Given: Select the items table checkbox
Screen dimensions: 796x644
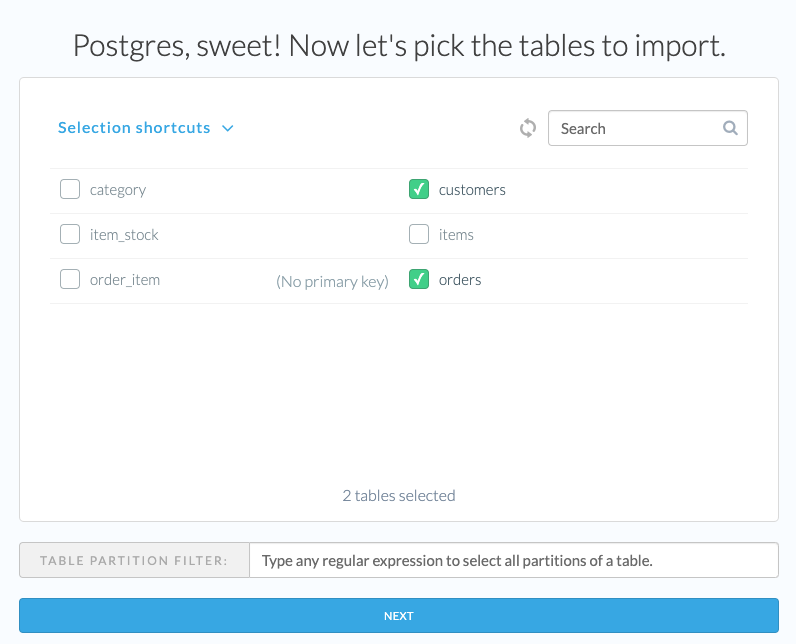Looking at the screenshot, I should [x=419, y=234].
